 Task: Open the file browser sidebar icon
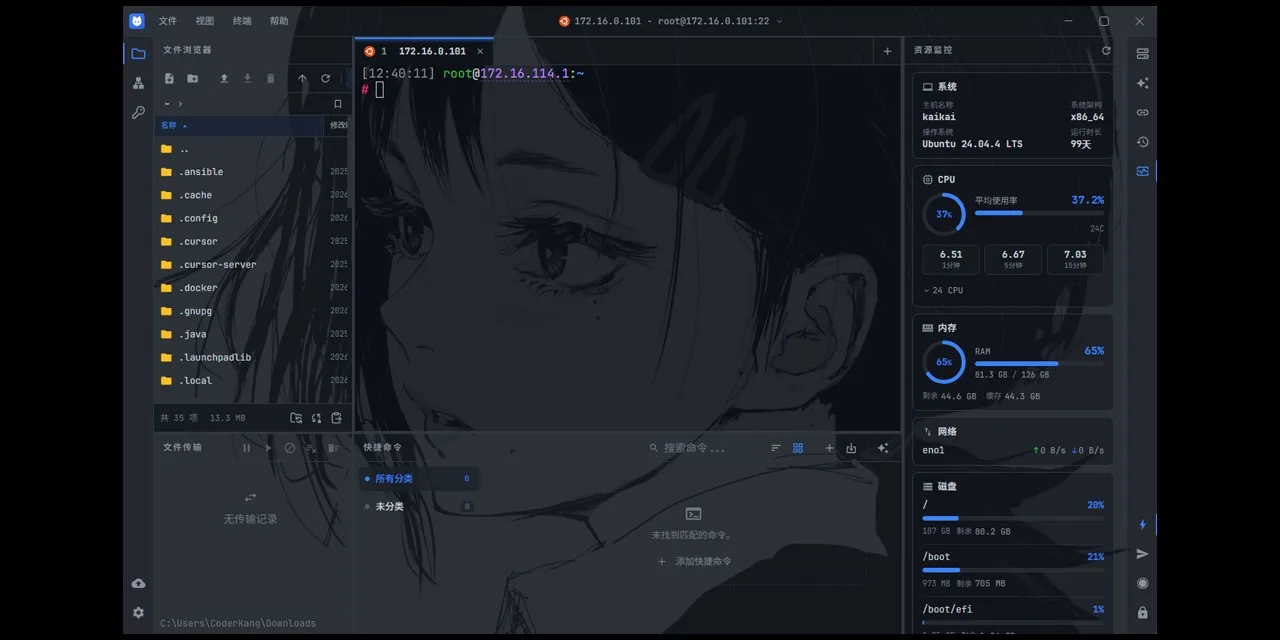tap(138, 54)
